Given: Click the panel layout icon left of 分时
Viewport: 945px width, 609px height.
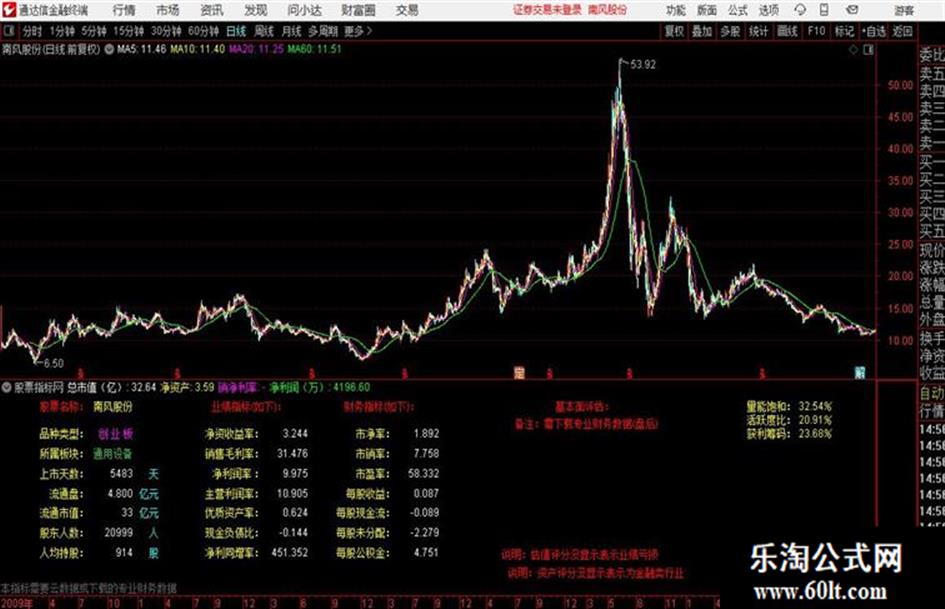Looking at the screenshot, I should click(9, 31).
